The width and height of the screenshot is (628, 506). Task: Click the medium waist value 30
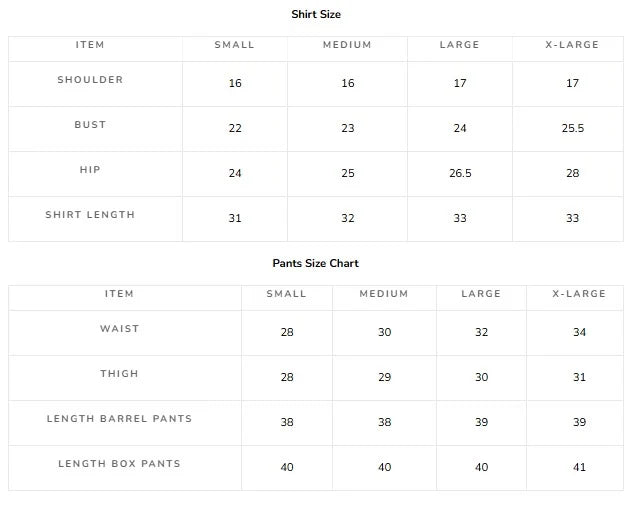(384, 332)
